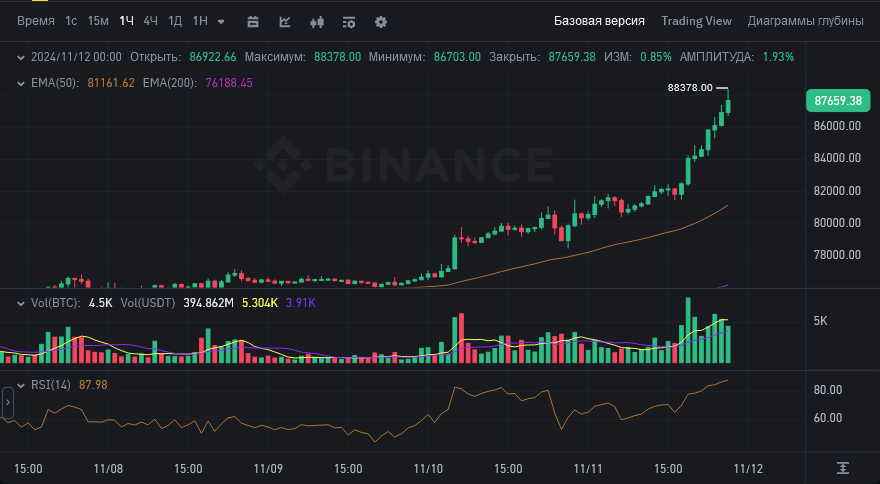Image resolution: width=880 pixels, height=484 pixels.
Task: Select the 1Ч hourly interval
Action: [x=126, y=21]
